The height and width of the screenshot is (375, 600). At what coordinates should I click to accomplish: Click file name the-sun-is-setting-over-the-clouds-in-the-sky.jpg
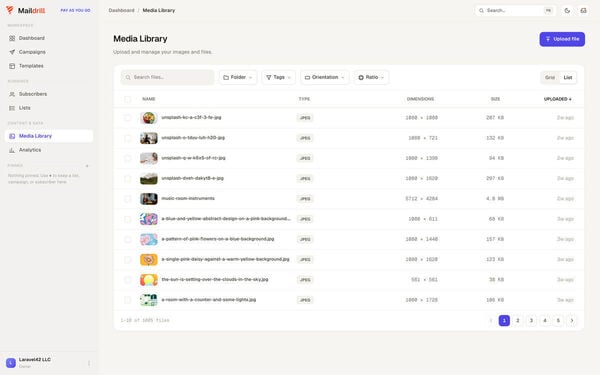pyautogui.click(x=215, y=280)
